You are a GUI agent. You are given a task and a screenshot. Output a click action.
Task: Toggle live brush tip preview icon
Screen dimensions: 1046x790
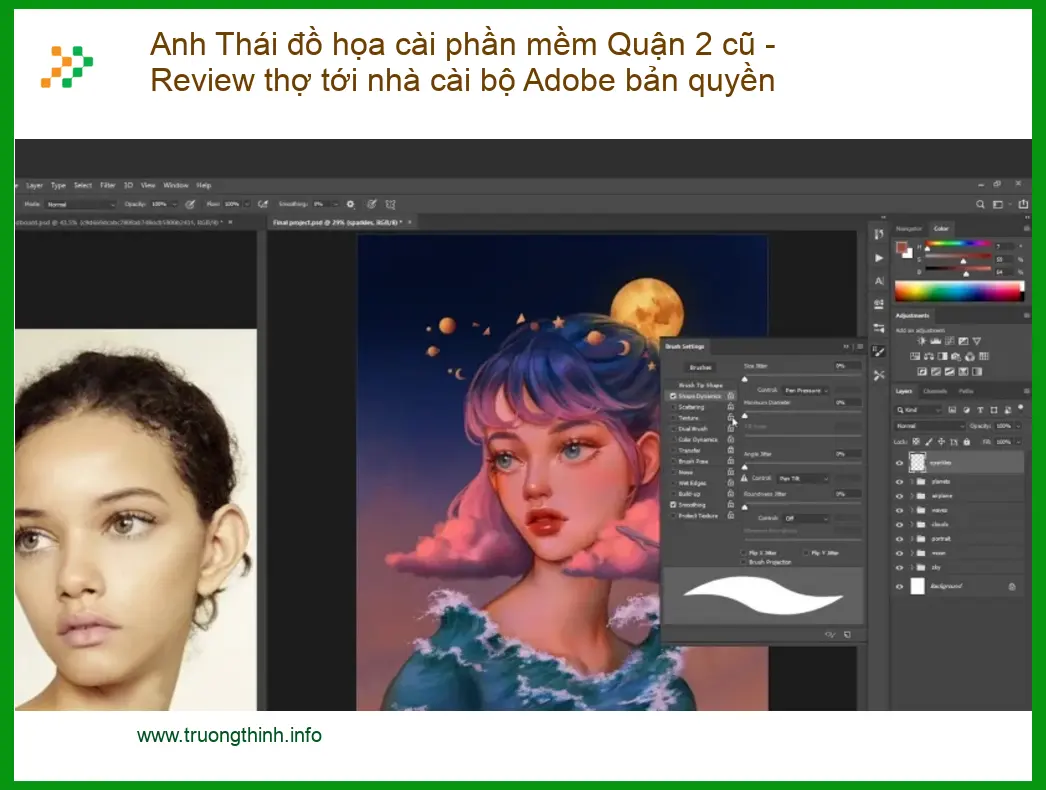tap(829, 635)
